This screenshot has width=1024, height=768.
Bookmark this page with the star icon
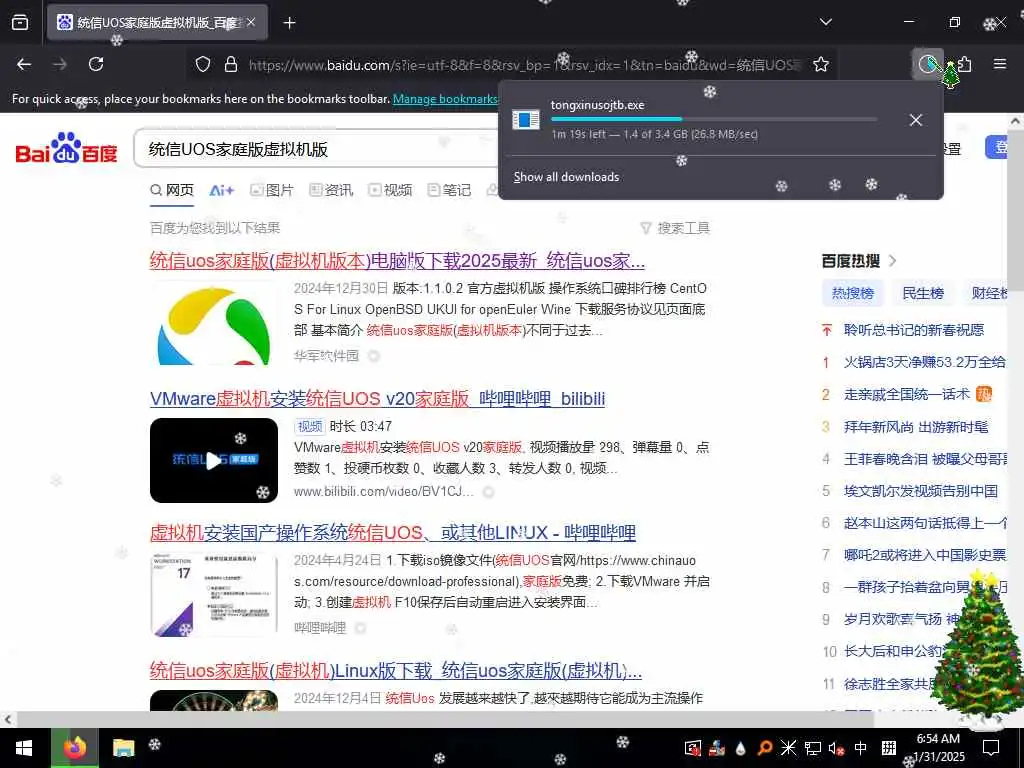(x=821, y=64)
